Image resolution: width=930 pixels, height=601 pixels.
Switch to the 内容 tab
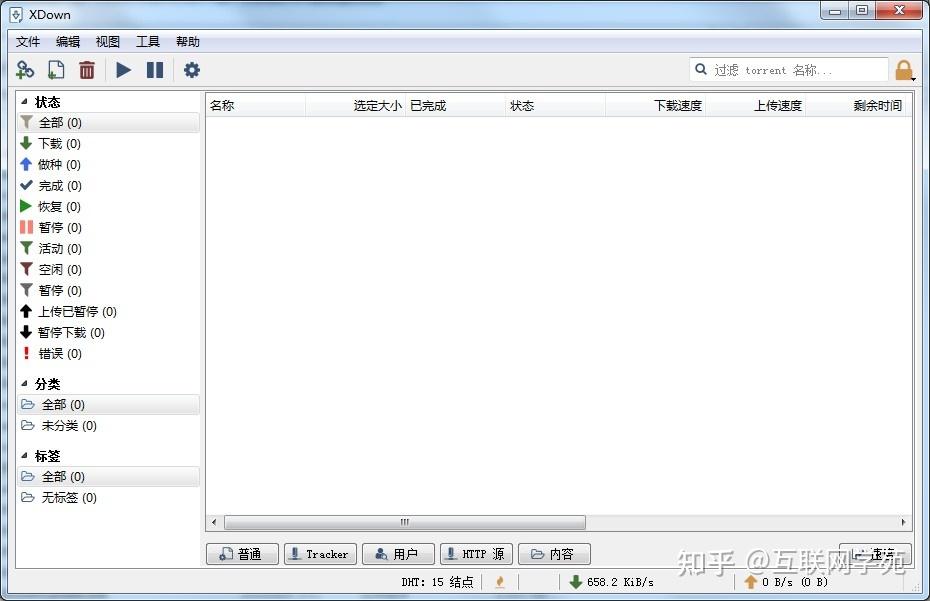pos(554,553)
